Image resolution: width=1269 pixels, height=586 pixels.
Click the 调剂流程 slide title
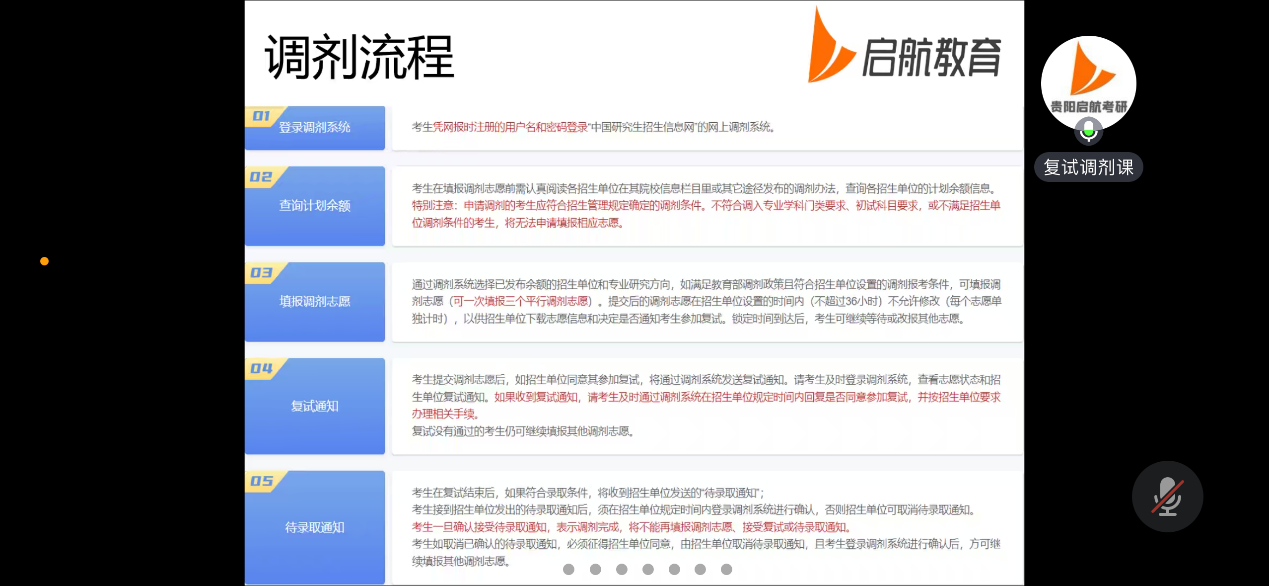click(359, 57)
